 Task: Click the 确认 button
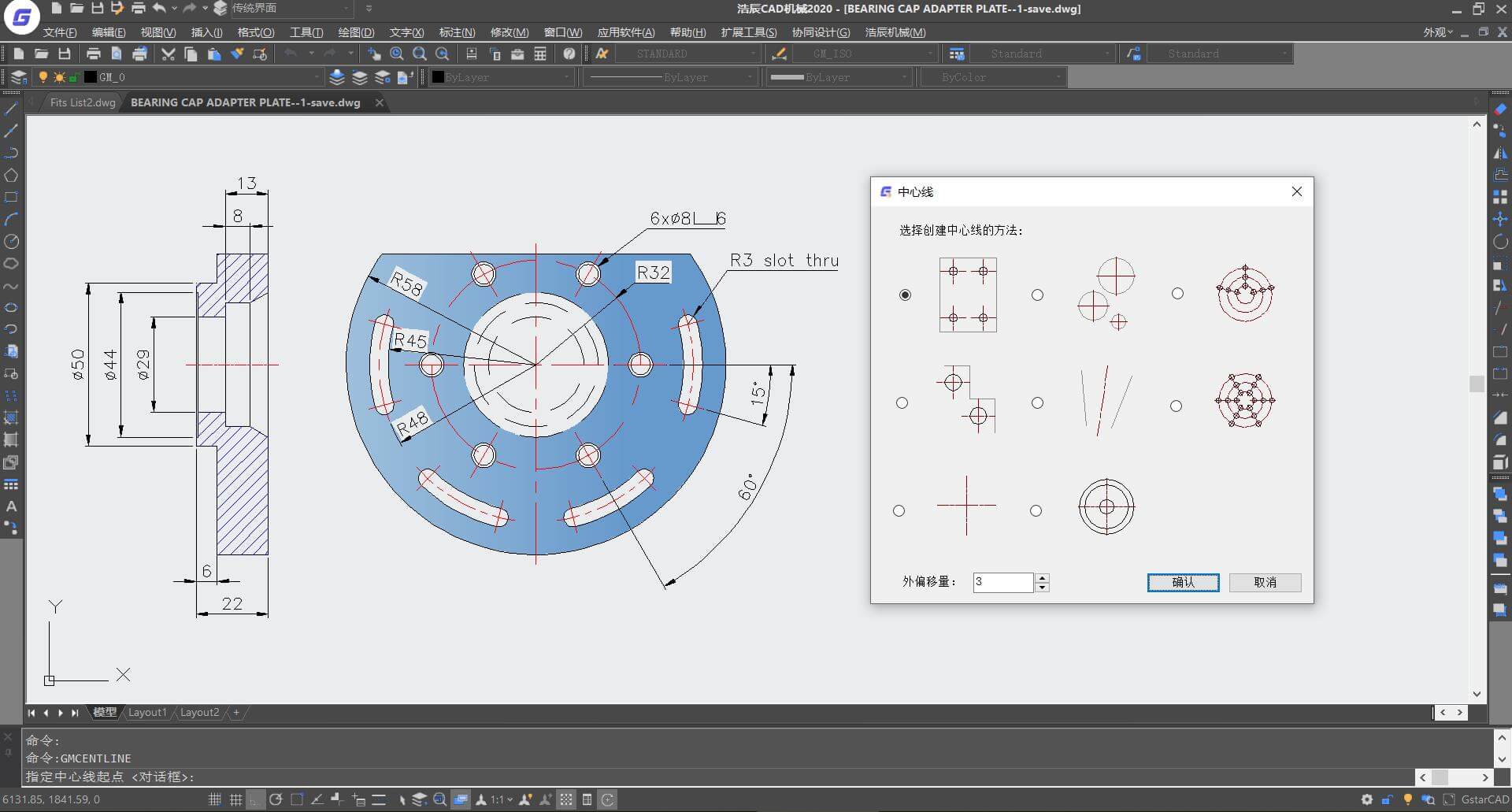[x=1183, y=582]
